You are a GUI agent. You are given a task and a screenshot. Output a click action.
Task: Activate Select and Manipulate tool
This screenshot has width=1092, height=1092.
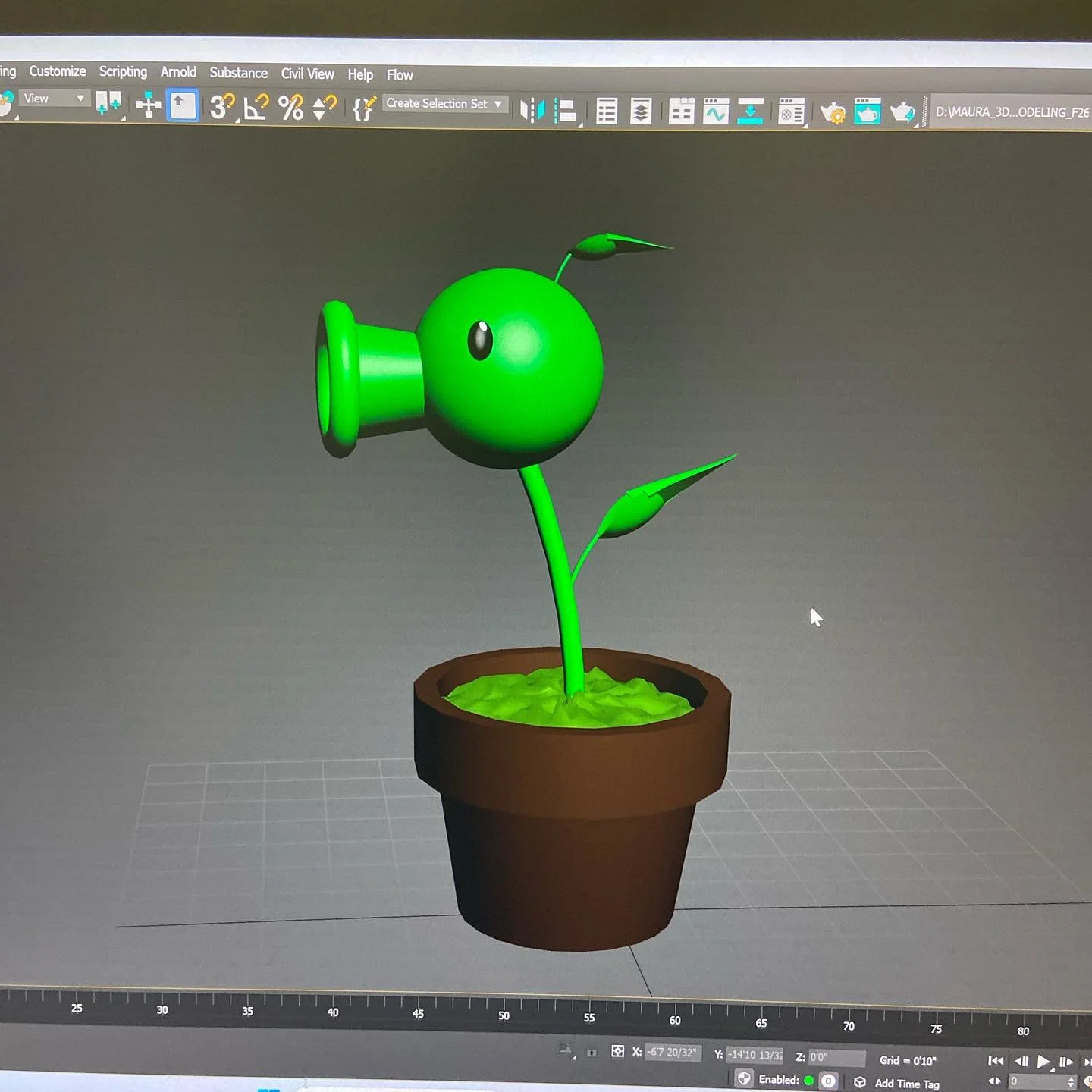point(148,105)
